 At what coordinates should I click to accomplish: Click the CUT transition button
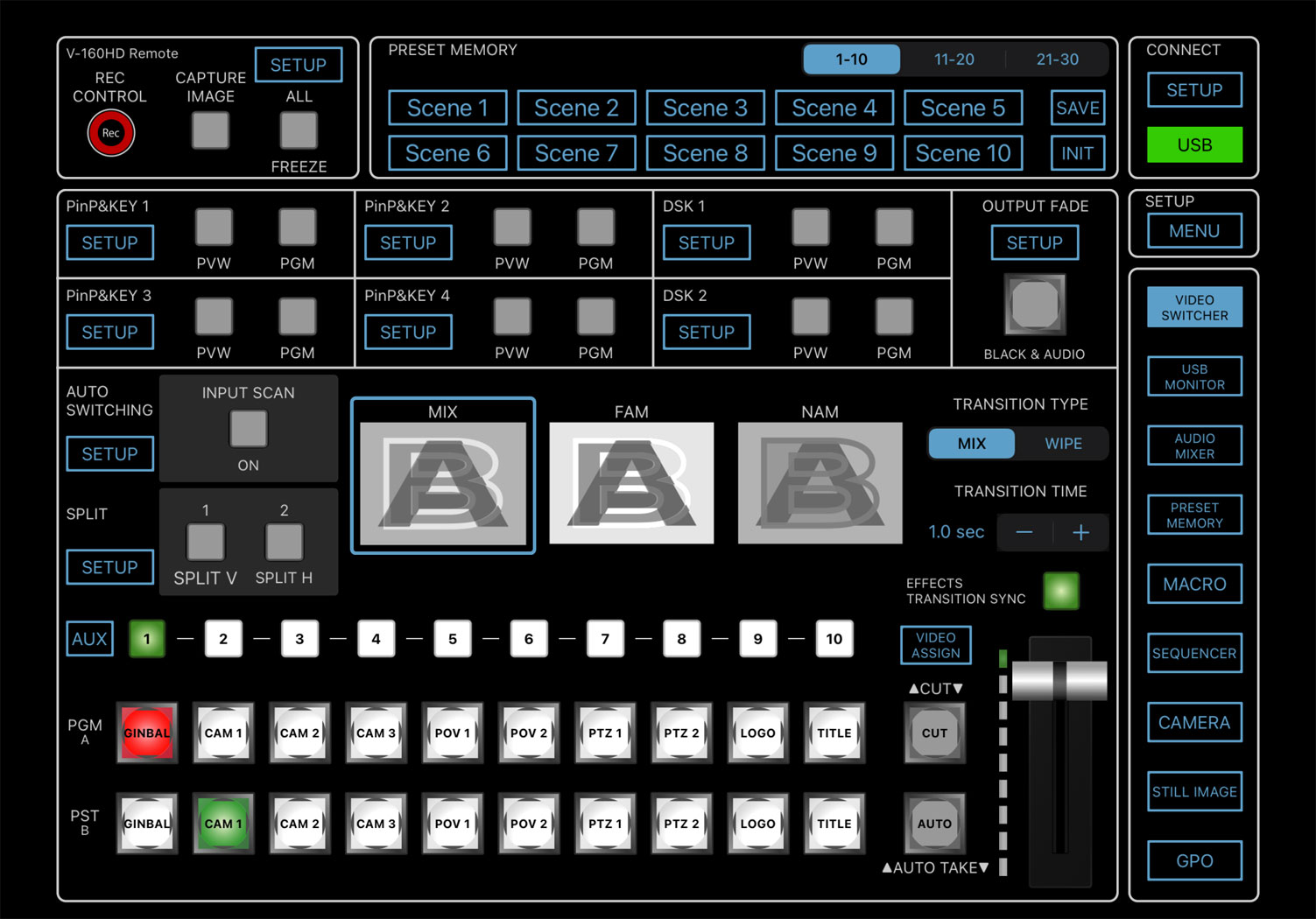coord(934,733)
